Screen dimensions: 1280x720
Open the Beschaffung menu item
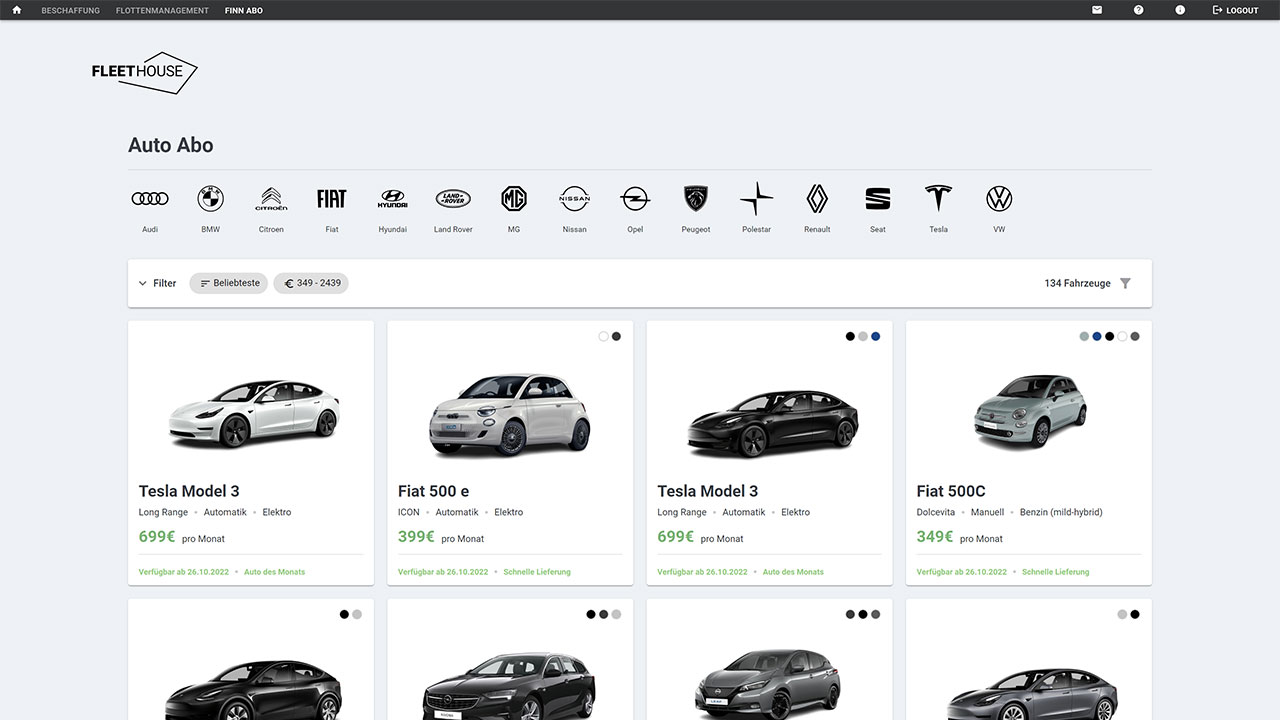(x=70, y=10)
